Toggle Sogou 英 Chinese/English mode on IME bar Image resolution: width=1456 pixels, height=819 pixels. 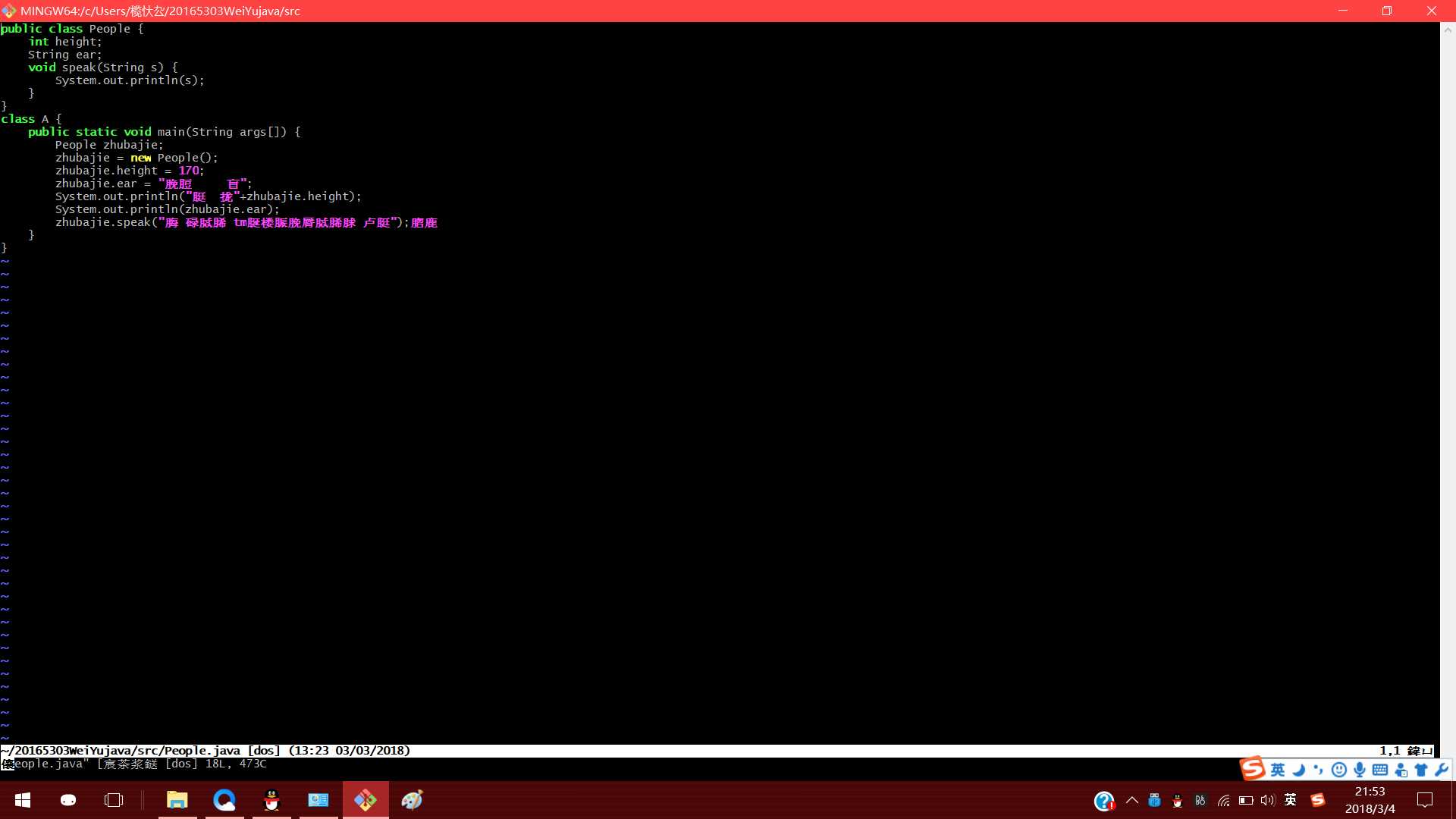tap(1278, 770)
